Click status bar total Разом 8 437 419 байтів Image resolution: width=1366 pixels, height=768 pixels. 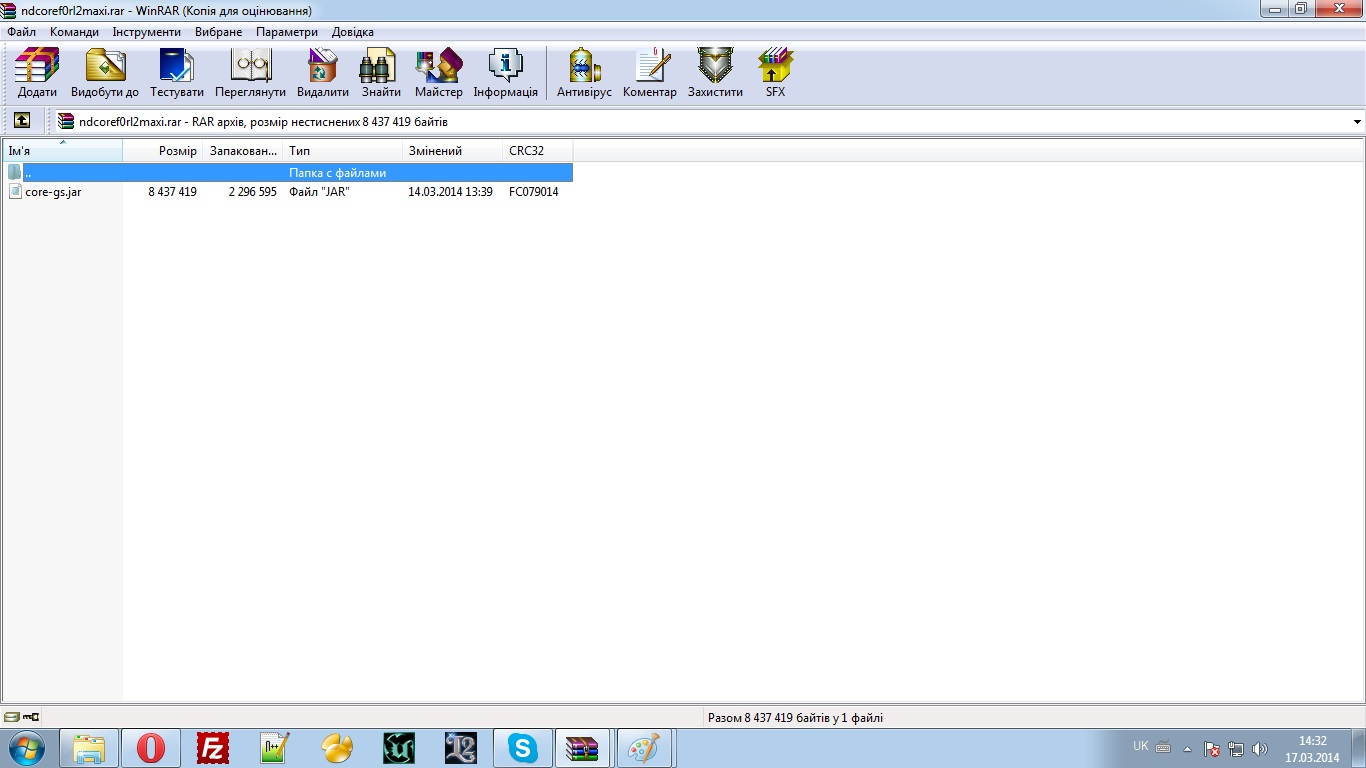pos(795,718)
